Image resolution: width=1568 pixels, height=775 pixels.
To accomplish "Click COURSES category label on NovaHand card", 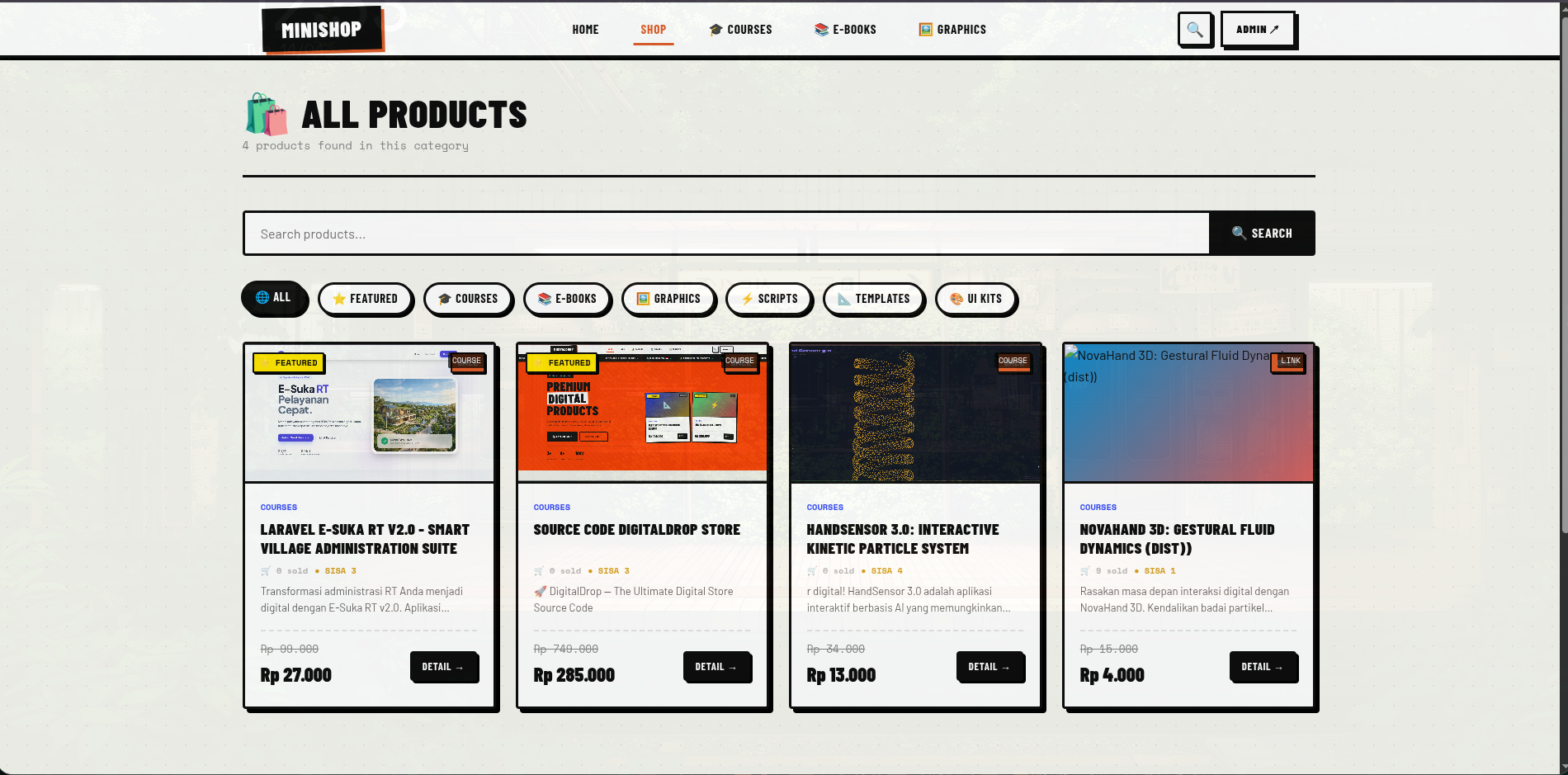I will 1098,508.
